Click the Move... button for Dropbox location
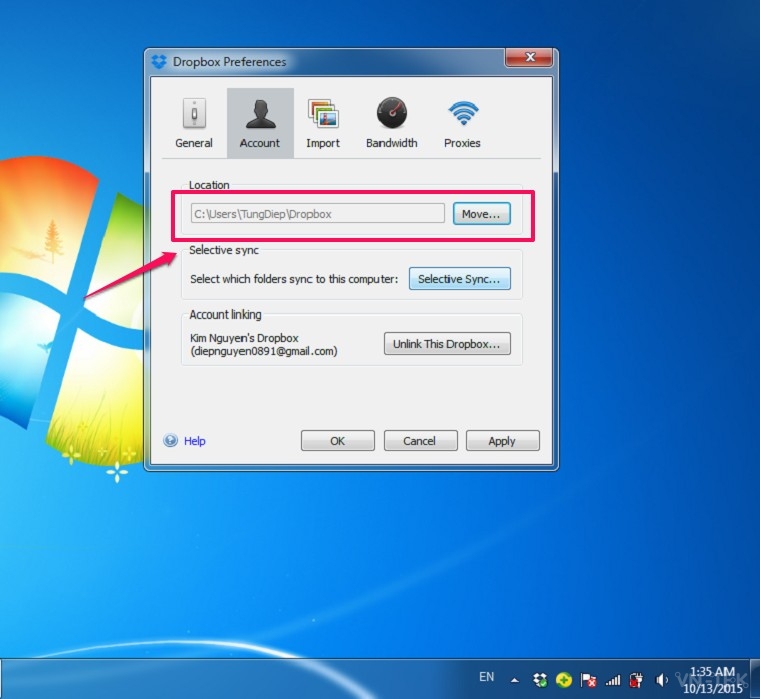The height and width of the screenshot is (699, 760). 481,214
